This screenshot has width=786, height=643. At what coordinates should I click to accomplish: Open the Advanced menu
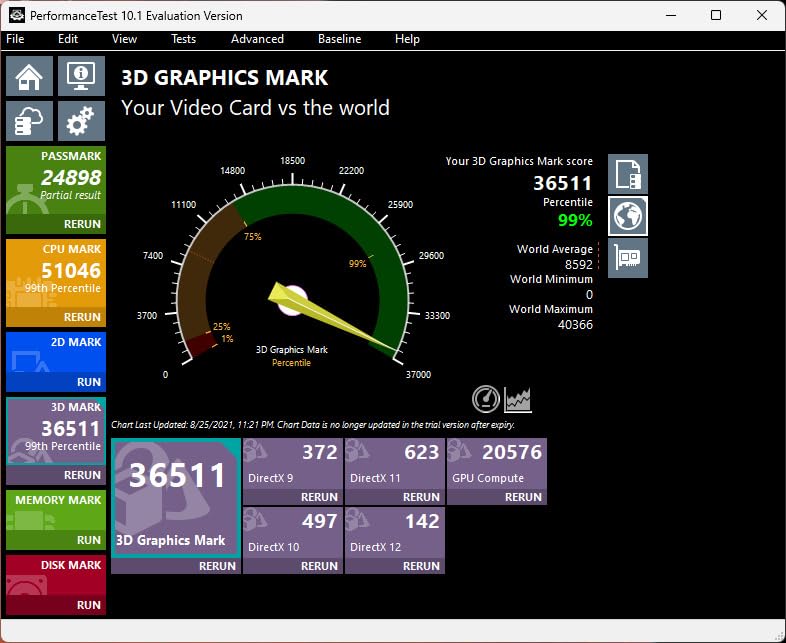257,39
